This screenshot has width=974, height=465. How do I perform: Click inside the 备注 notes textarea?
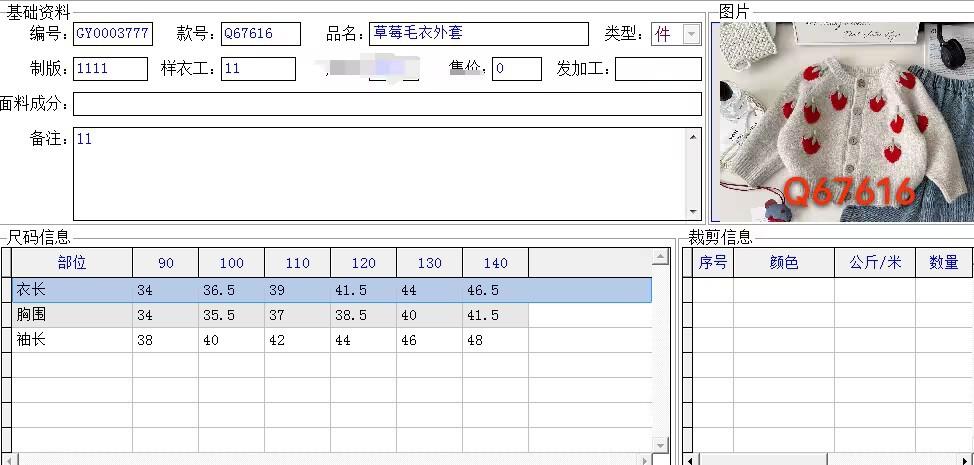(380, 174)
